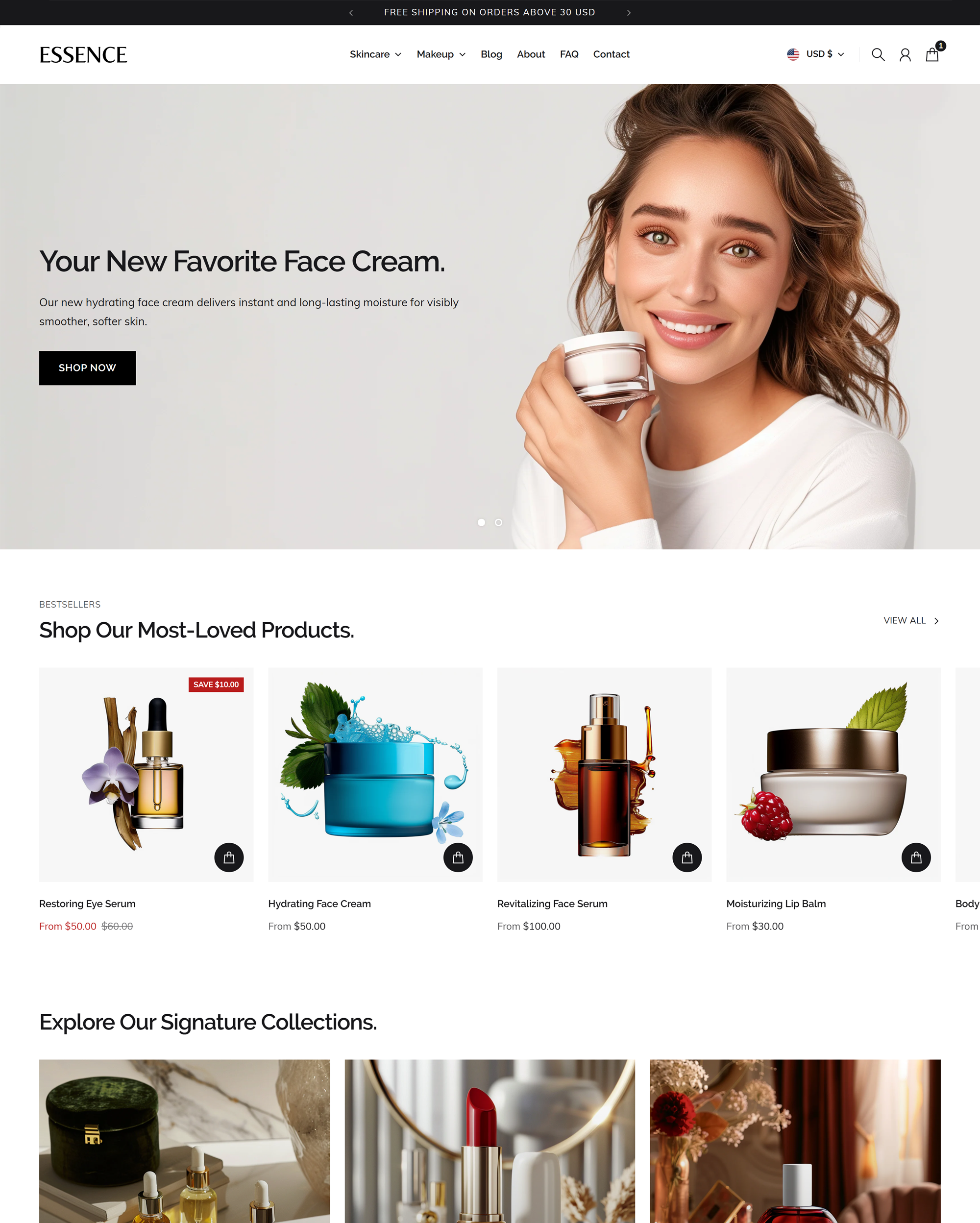Click the SAVE $10.00 badge on Eye Serum
The height and width of the screenshot is (1223, 980).
coord(216,684)
